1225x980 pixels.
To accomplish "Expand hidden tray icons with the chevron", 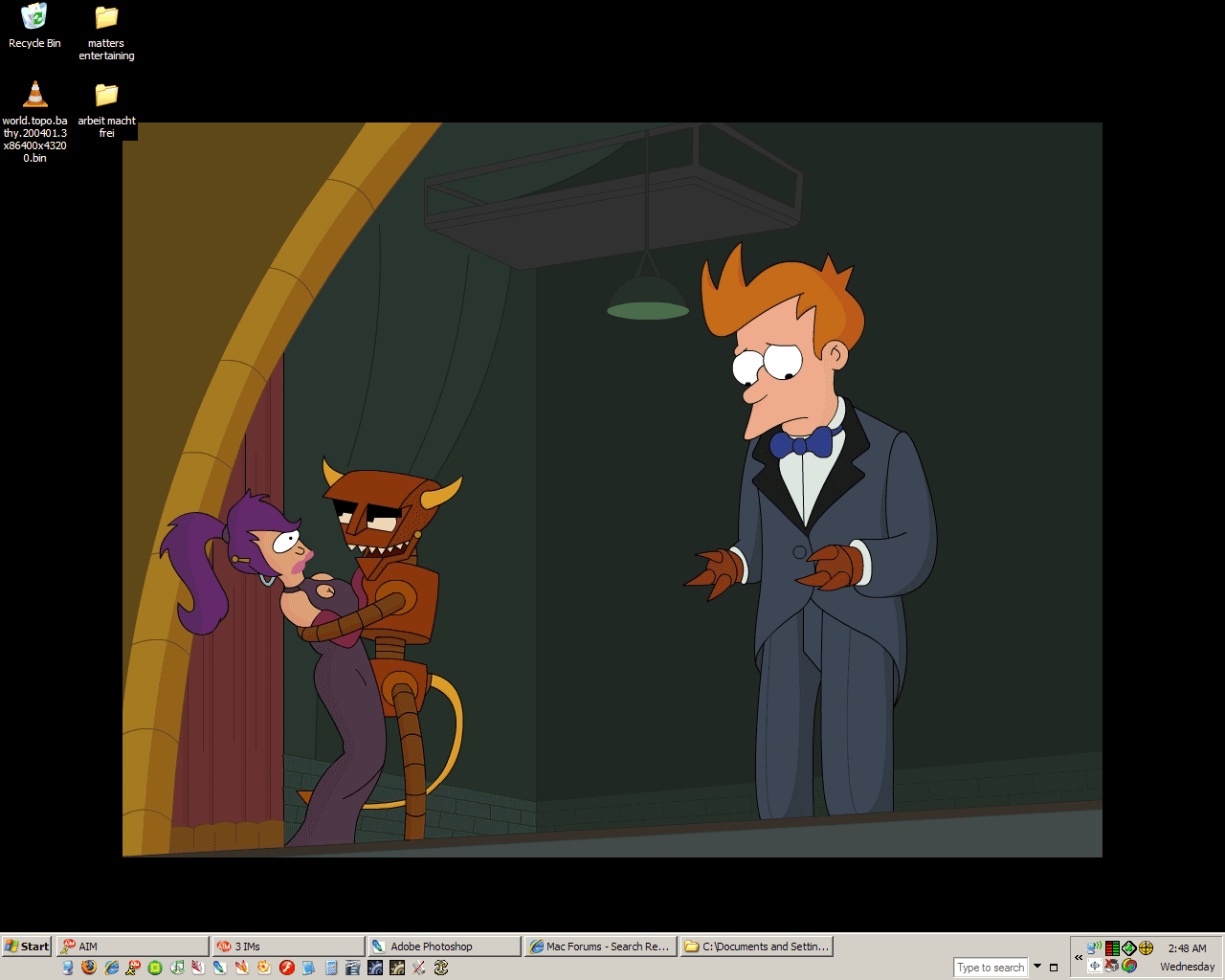I will click(1079, 957).
